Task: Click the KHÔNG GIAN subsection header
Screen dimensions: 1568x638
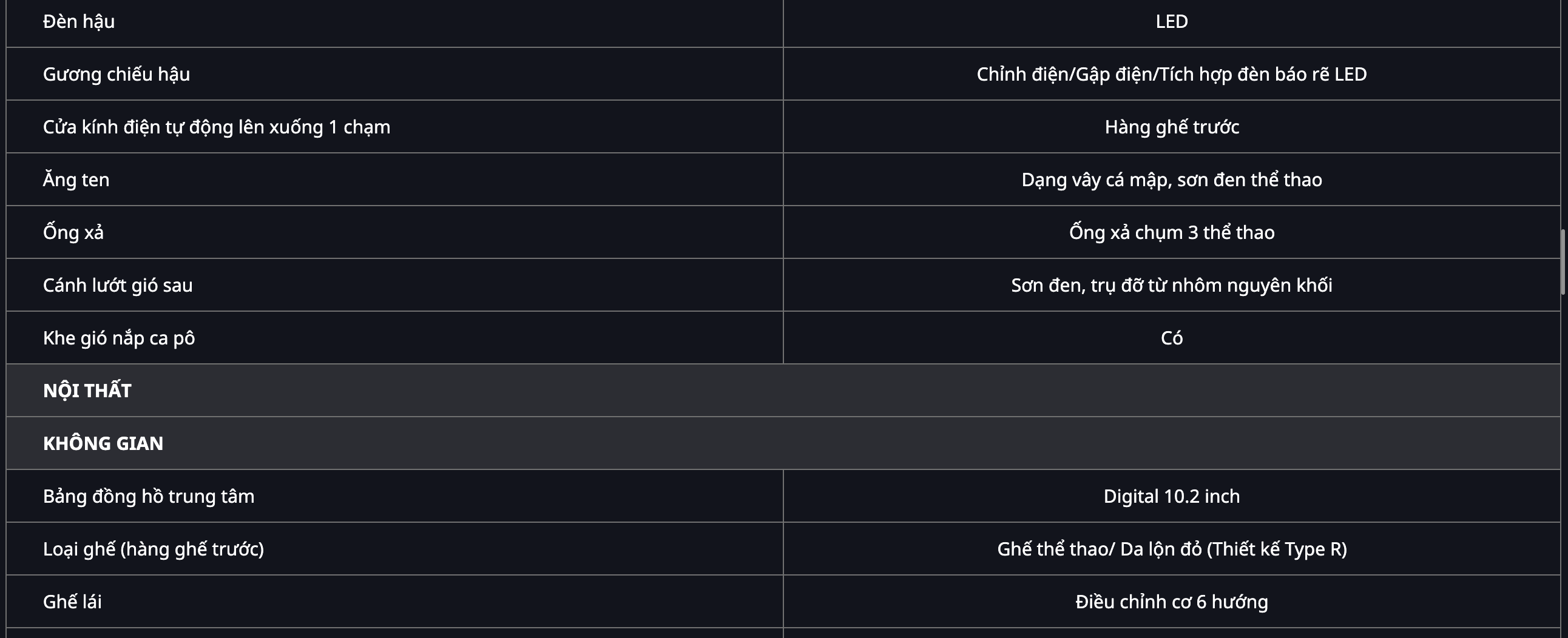Action: pos(103,443)
